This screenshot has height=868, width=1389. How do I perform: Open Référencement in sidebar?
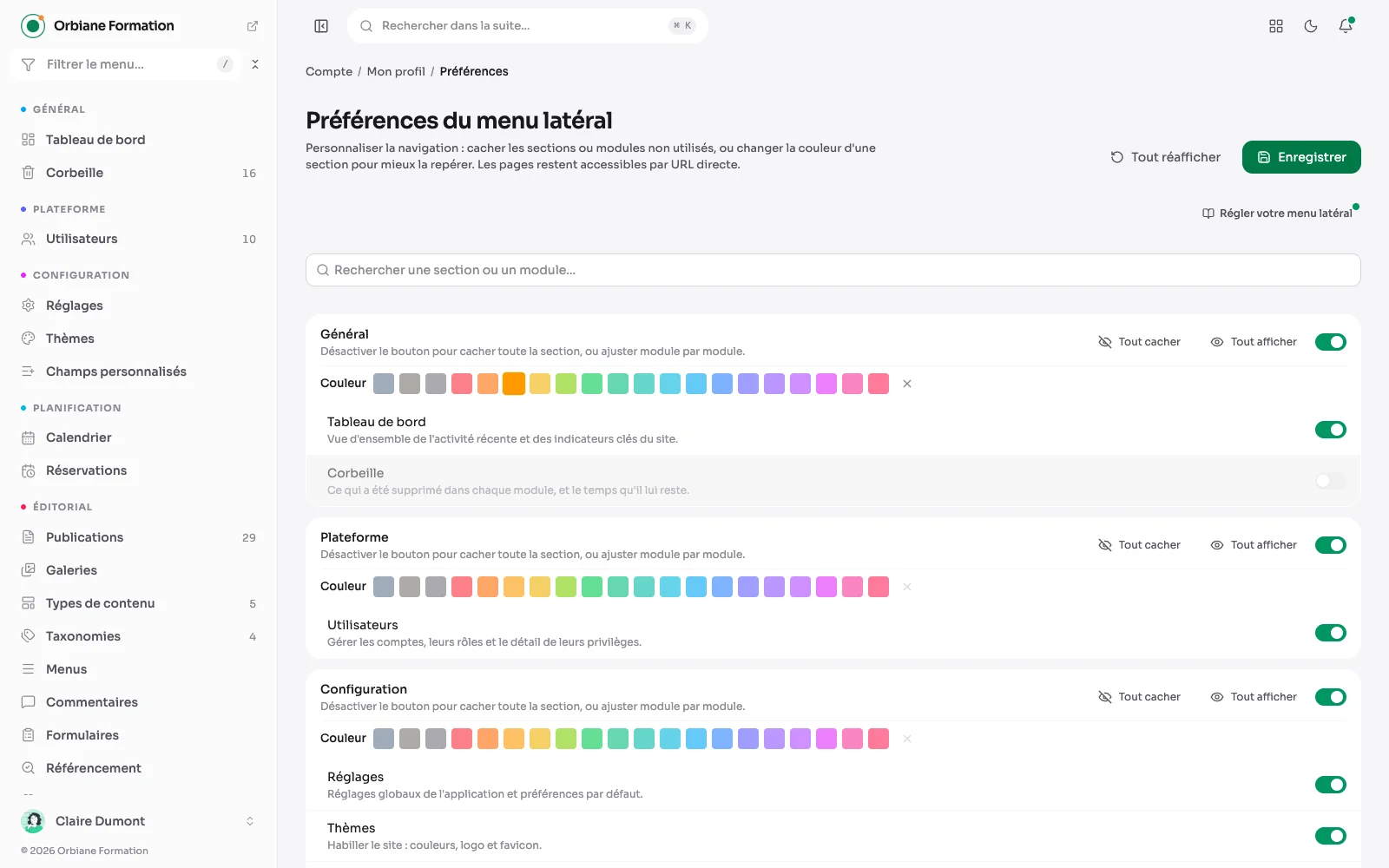click(x=139, y=768)
